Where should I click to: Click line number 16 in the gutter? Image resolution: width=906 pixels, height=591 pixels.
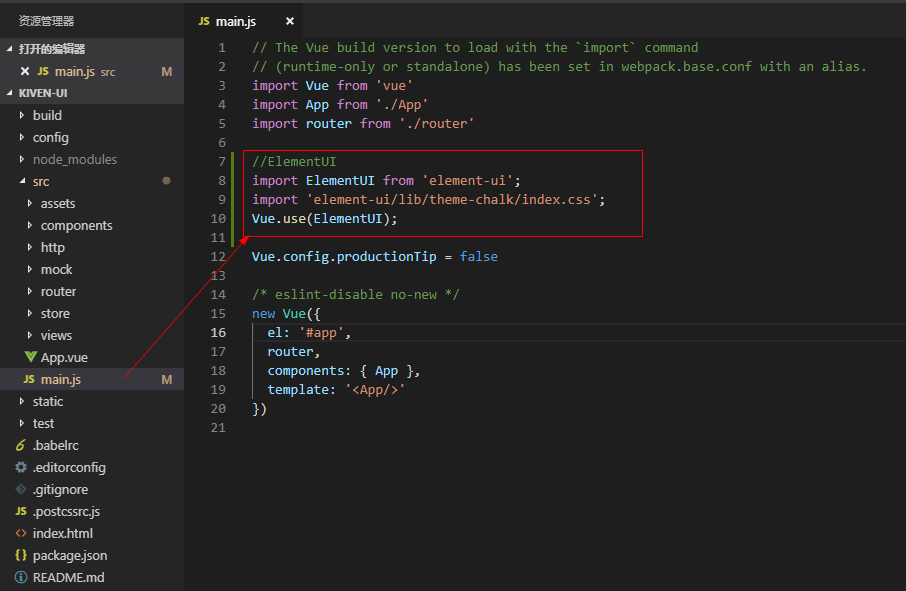(218, 333)
